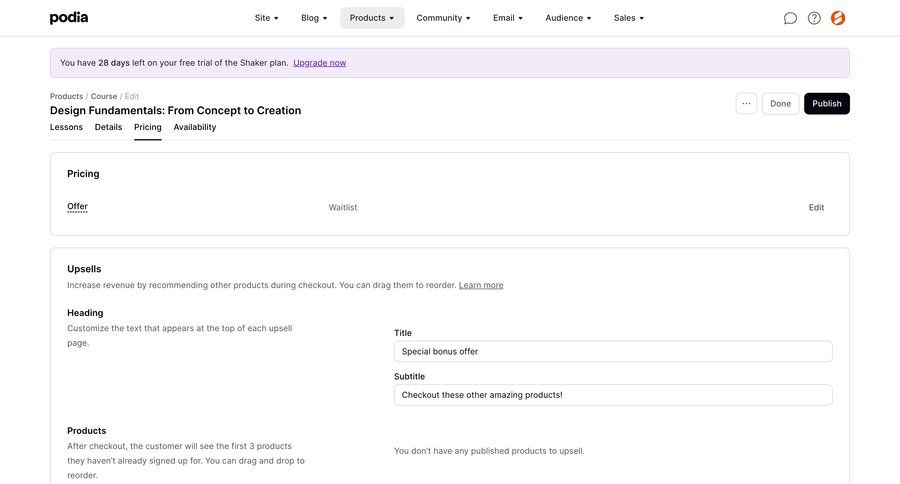Open the Email dropdown menu
Image resolution: width=900 pixels, height=484 pixels.
[508, 18]
